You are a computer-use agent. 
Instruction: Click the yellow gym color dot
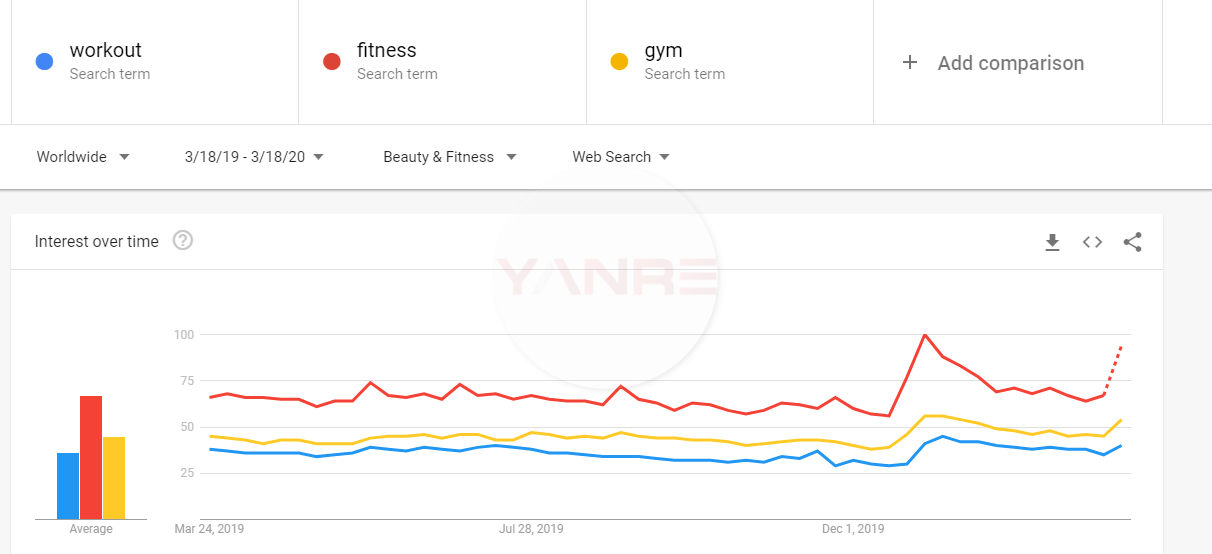click(x=619, y=62)
